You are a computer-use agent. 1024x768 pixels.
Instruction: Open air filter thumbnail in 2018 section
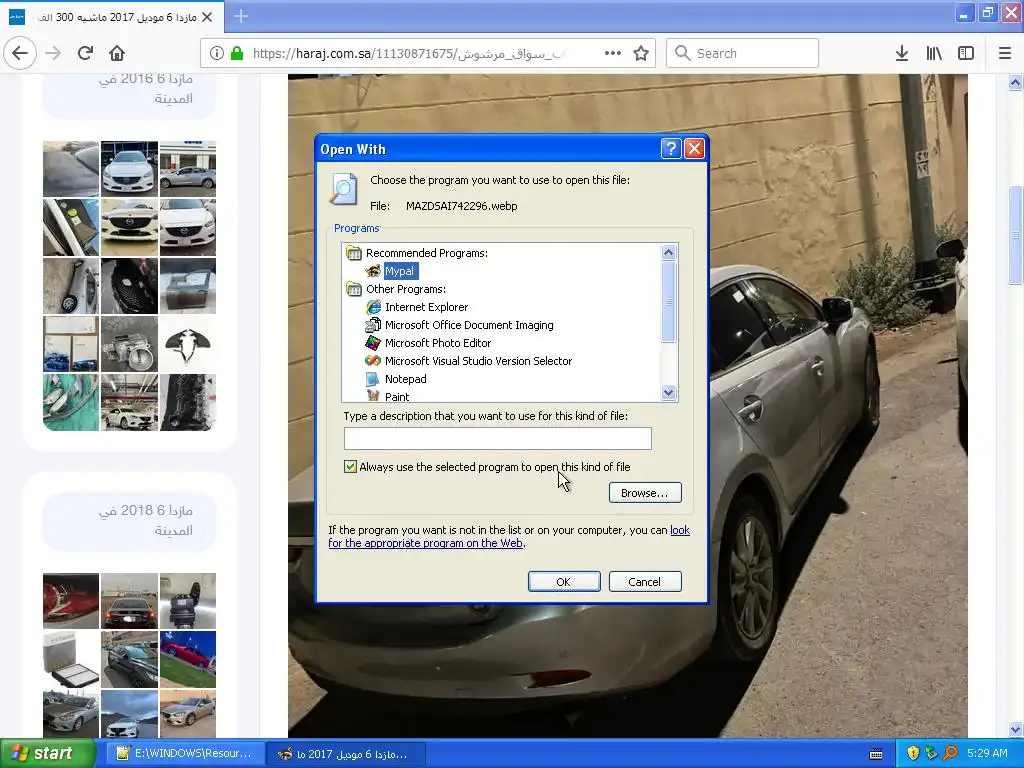(x=71, y=659)
